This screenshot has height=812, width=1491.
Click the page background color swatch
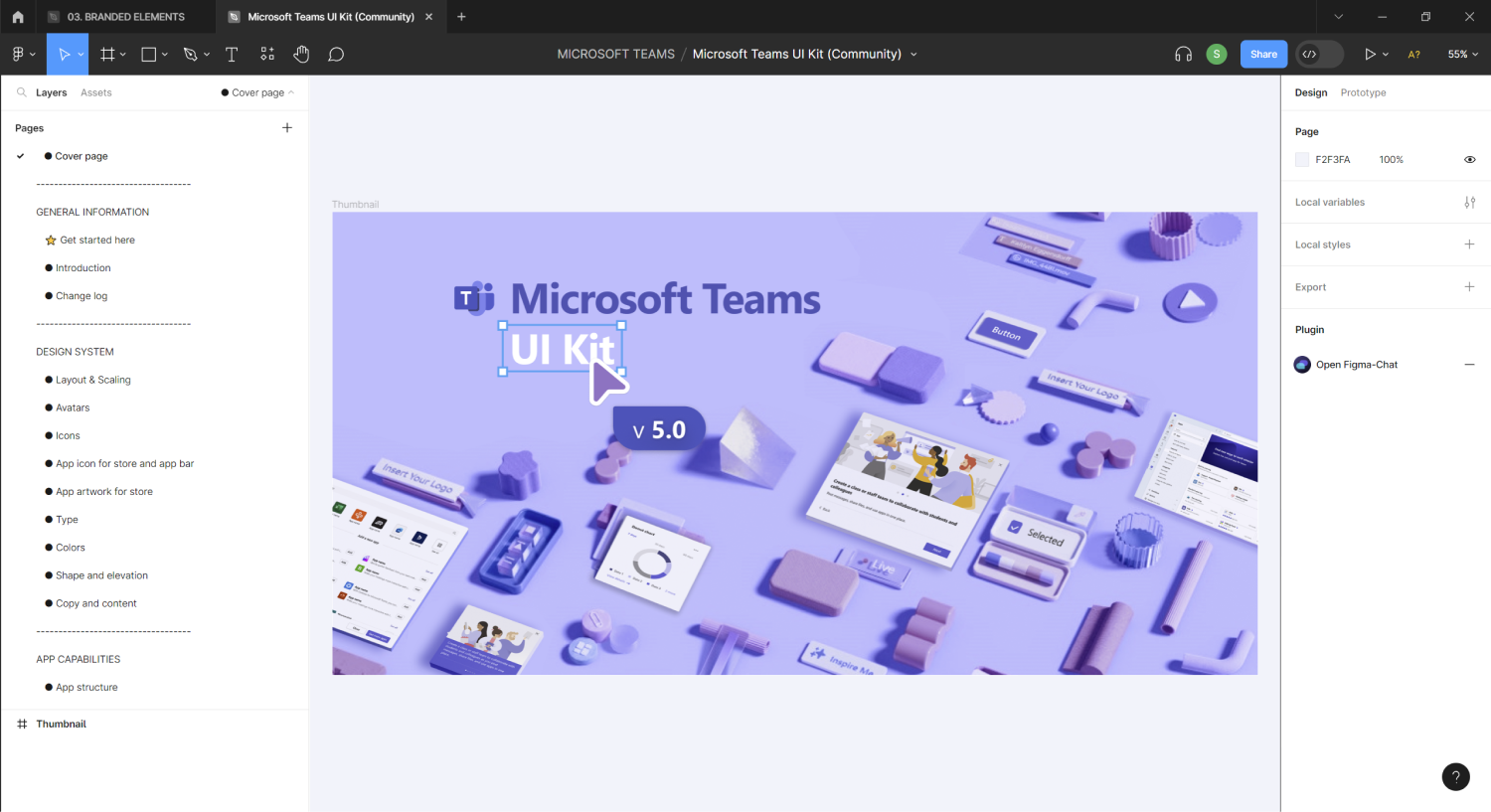coord(1302,160)
